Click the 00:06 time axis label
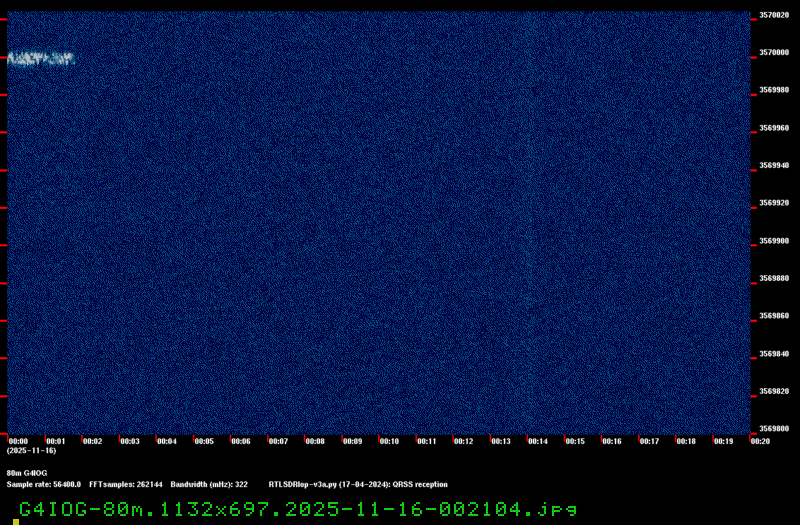800x525 pixels. pos(241,441)
